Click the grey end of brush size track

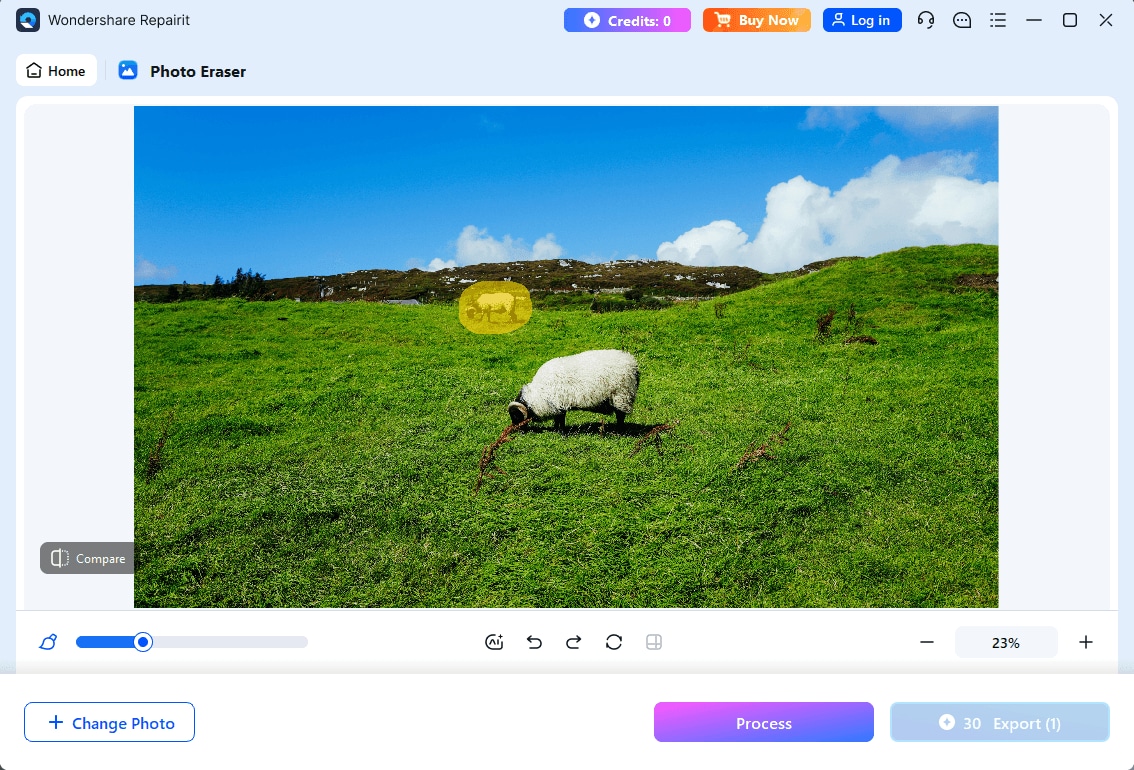302,642
